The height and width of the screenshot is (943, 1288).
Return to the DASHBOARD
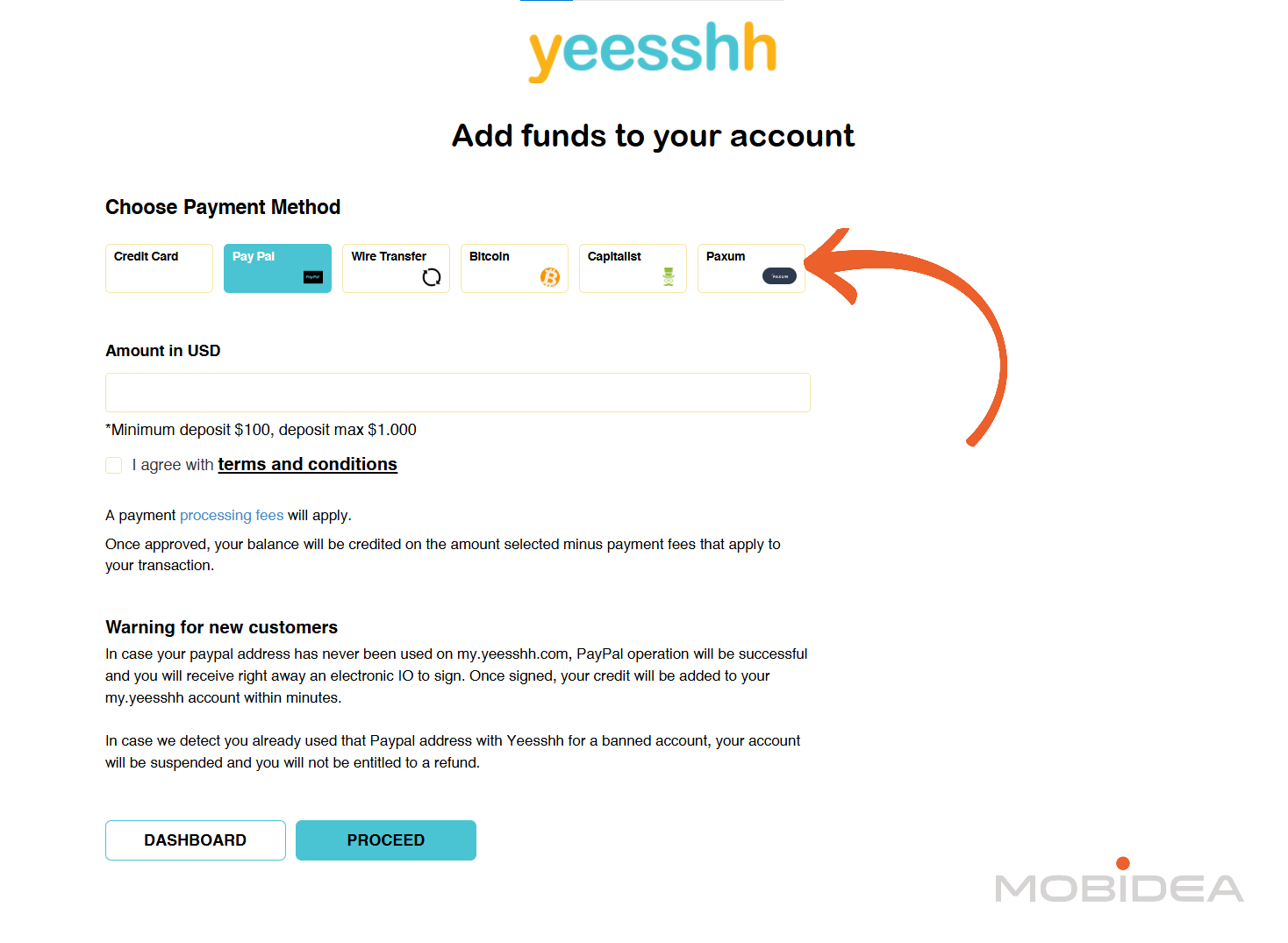[195, 839]
